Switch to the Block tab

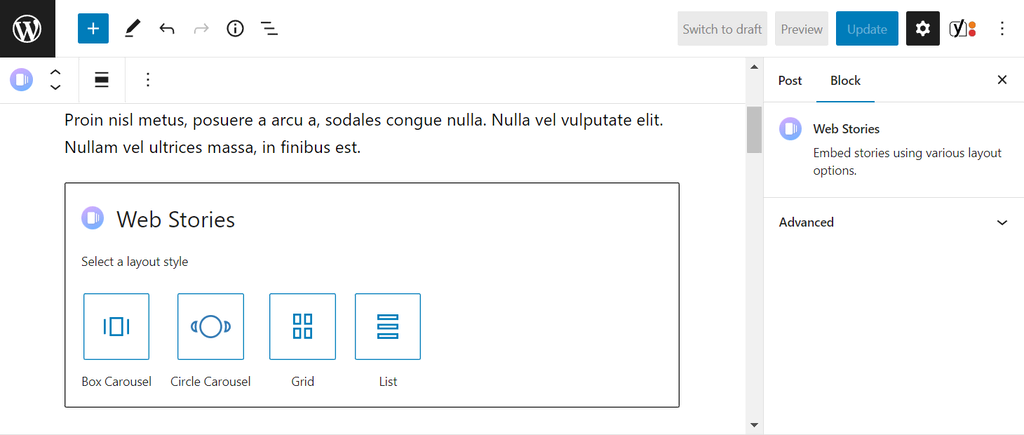coord(845,80)
